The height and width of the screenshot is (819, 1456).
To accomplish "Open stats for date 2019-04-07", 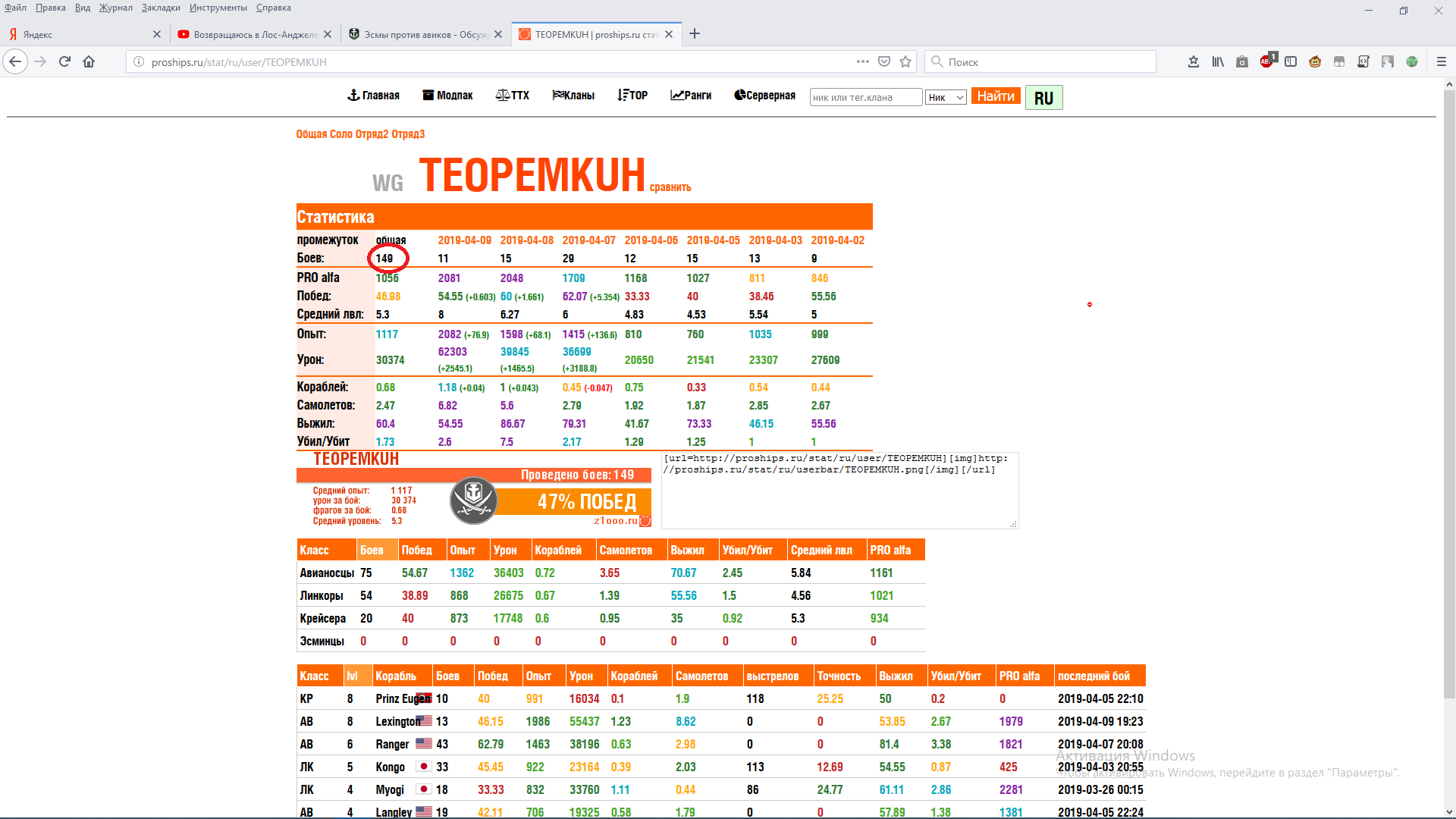I will tap(589, 240).
